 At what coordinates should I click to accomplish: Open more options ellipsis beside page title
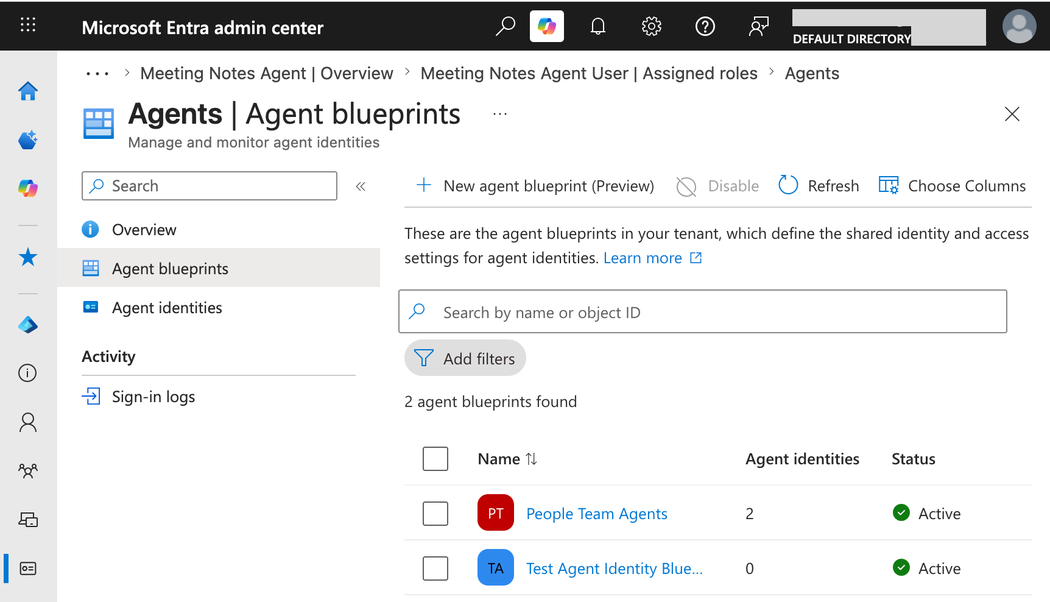(x=500, y=114)
